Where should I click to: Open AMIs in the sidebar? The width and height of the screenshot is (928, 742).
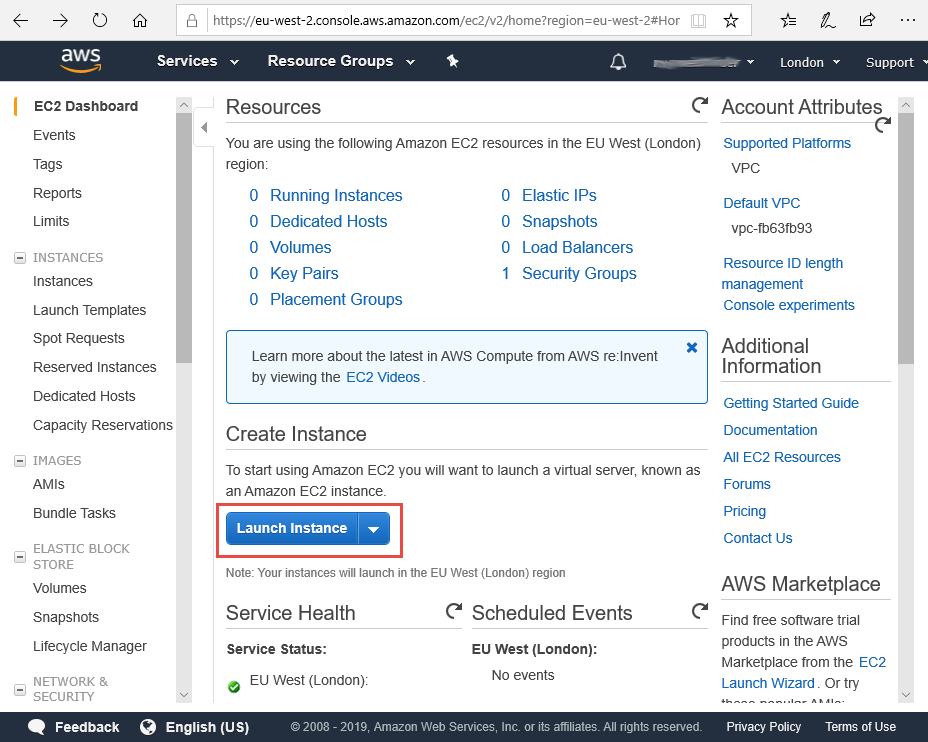(49, 484)
